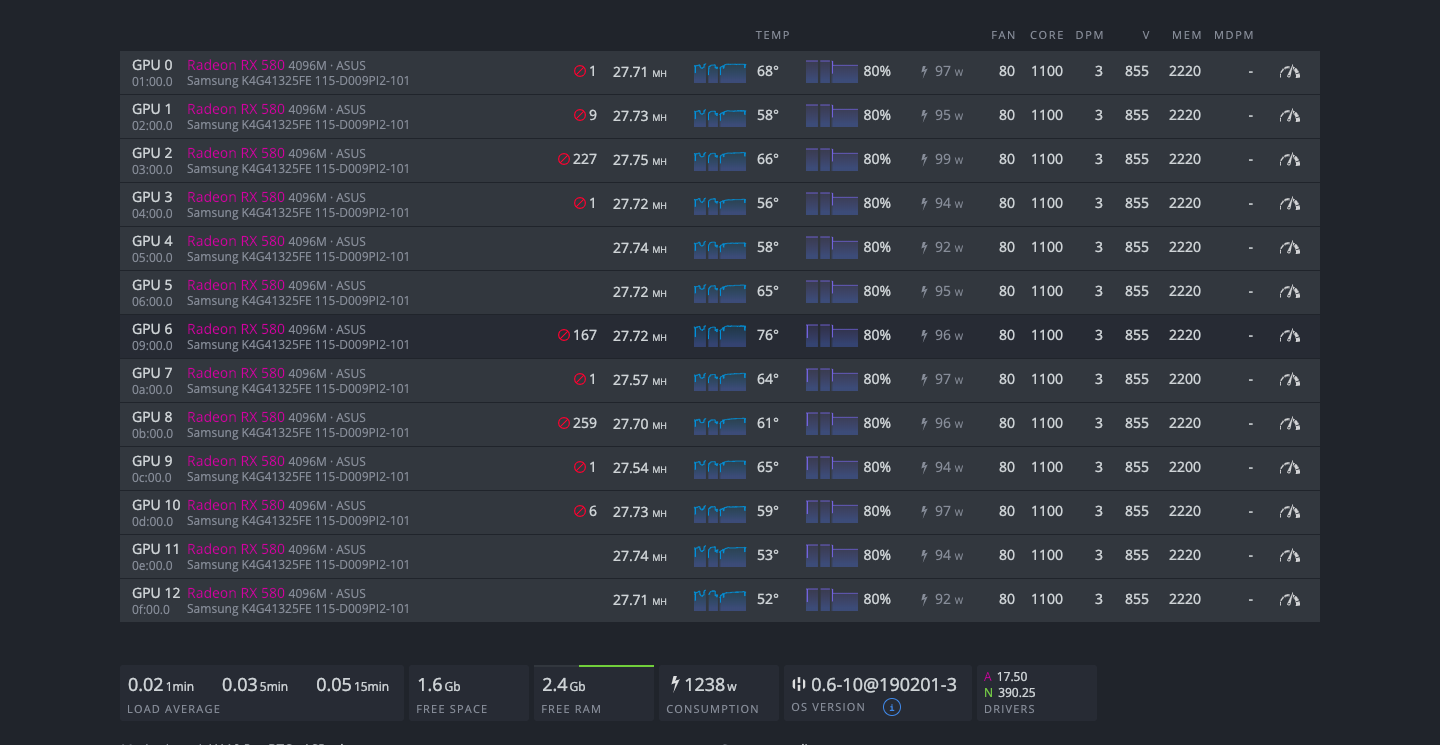The height and width of the screenshot is (745, 1440).
Task: Click the 855 voltage value of GPU 5
Action: click(1137, 291)
